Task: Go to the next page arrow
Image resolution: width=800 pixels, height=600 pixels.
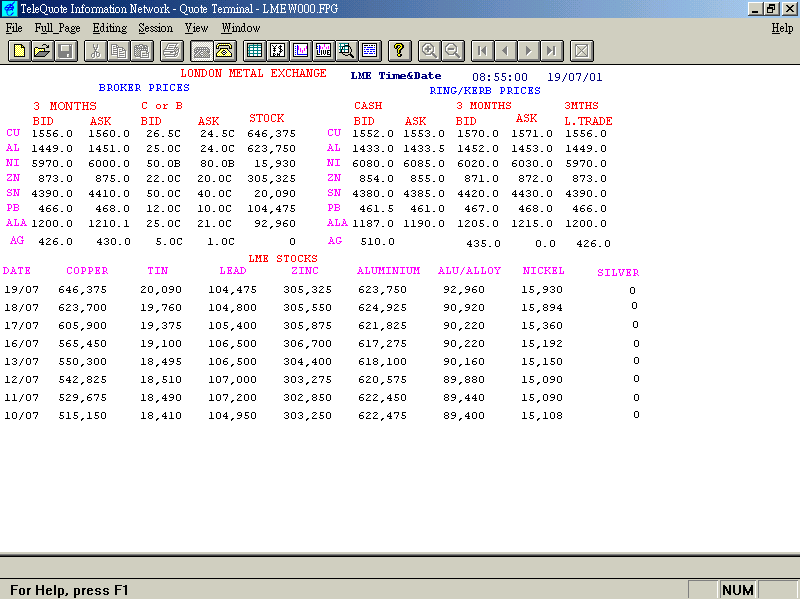Action: (x=529, y=51)
